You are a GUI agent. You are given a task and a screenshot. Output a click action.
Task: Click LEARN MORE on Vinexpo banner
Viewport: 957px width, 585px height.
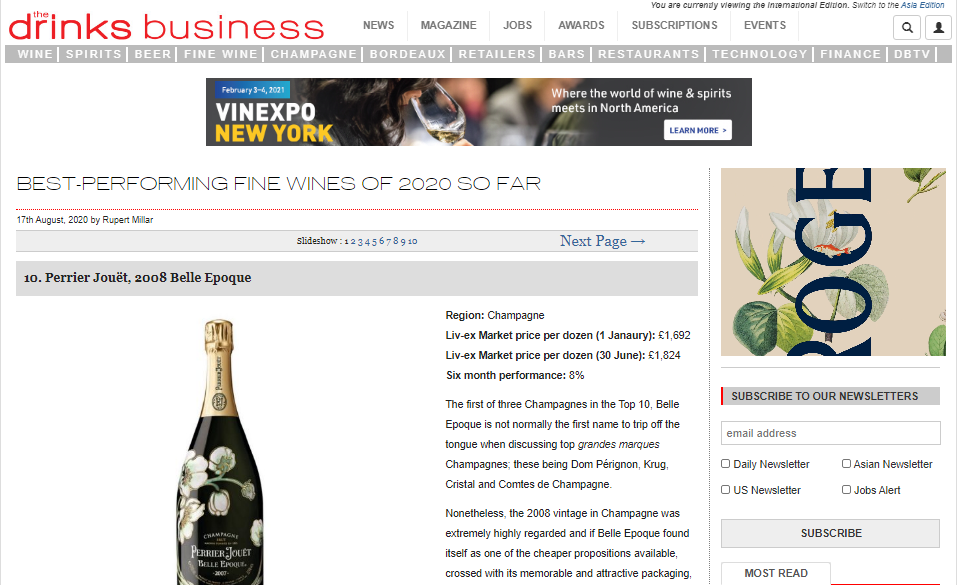pos(698,130)
